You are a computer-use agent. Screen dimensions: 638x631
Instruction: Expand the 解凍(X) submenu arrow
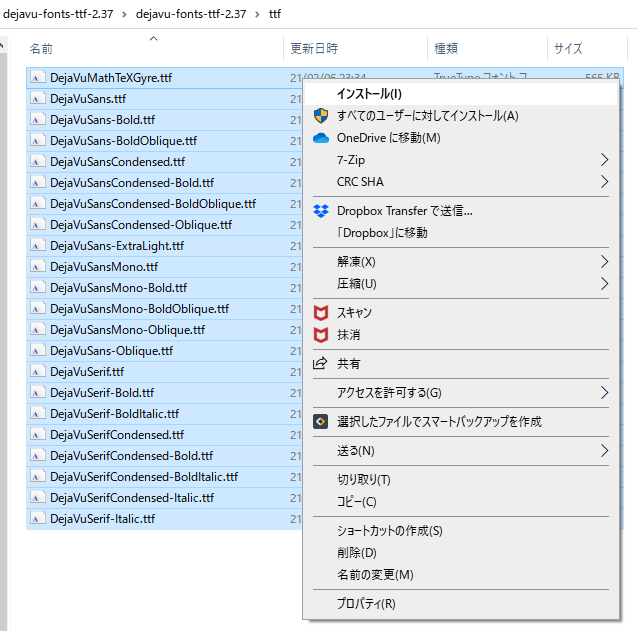click(604, 262)
